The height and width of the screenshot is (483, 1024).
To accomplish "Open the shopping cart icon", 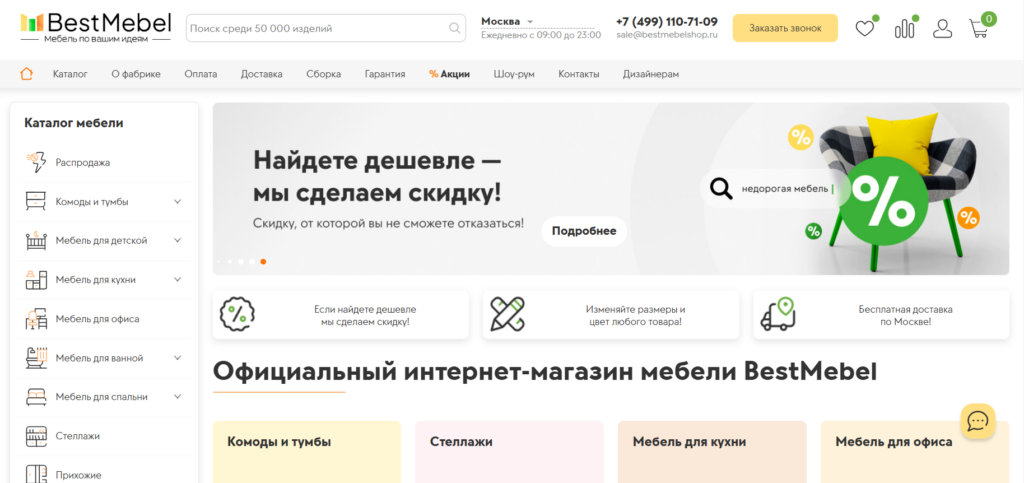I will (x=979, y=29).
